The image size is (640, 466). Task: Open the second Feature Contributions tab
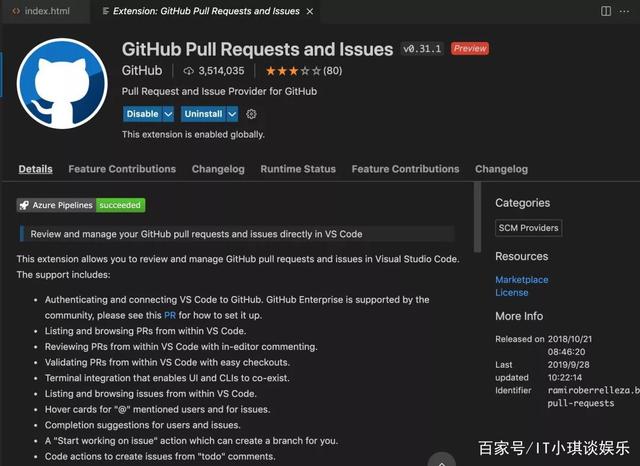coord(405,169)
